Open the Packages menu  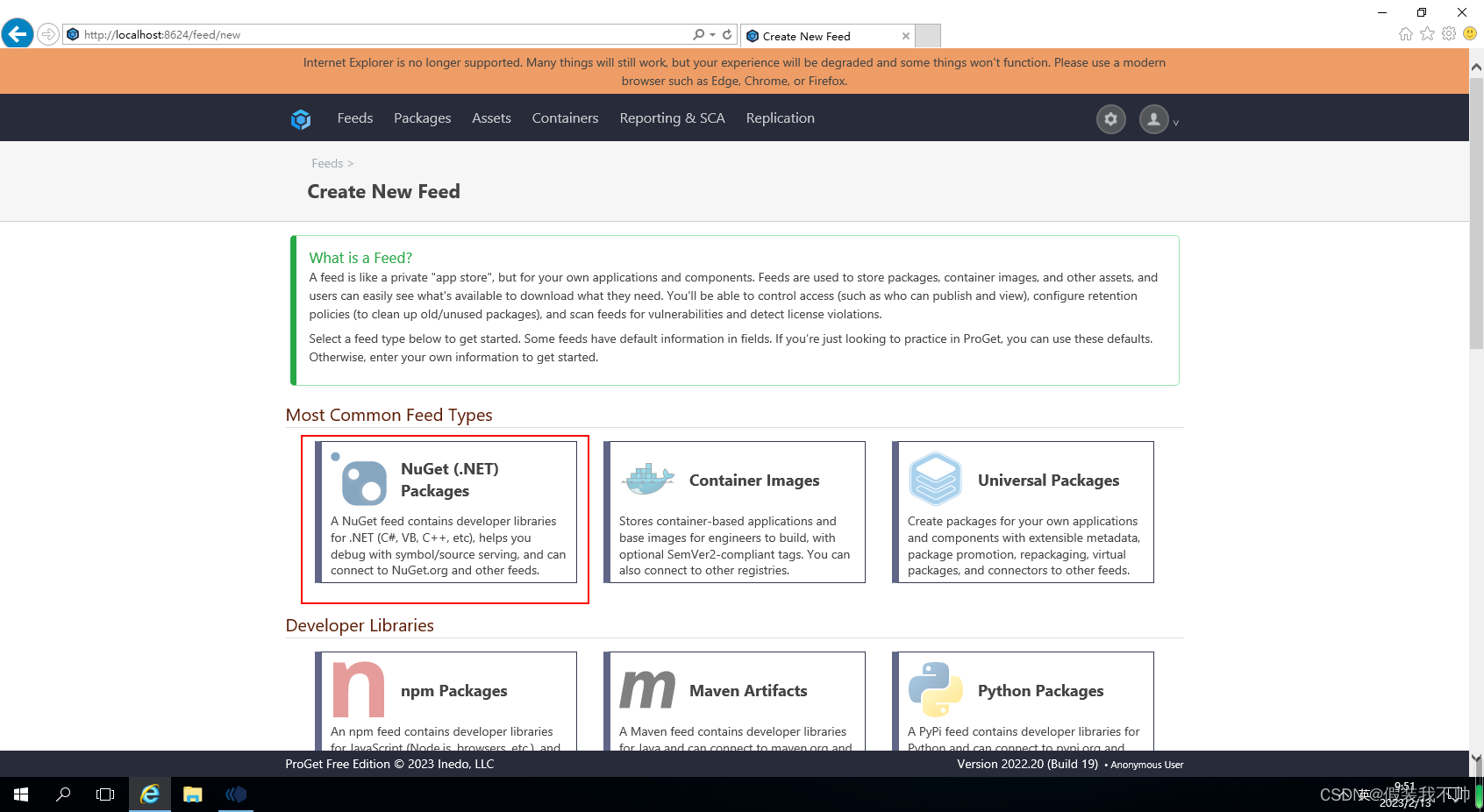click(422, 118)
